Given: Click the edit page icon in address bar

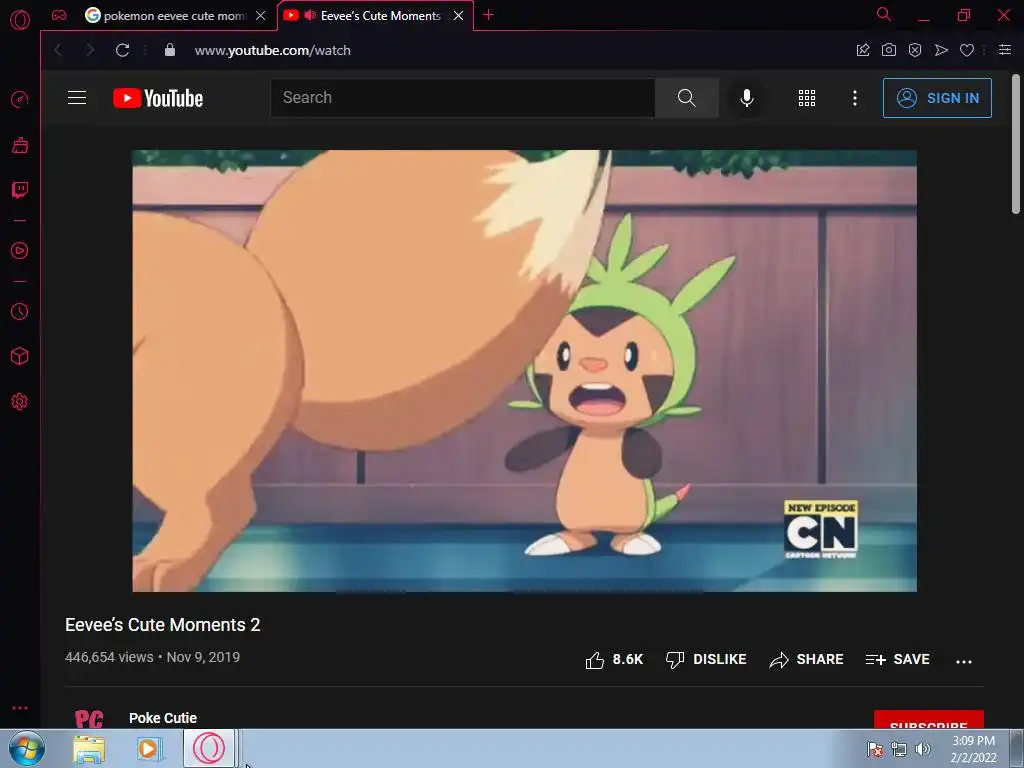Looking at the screenshot, I should point(863,50).
